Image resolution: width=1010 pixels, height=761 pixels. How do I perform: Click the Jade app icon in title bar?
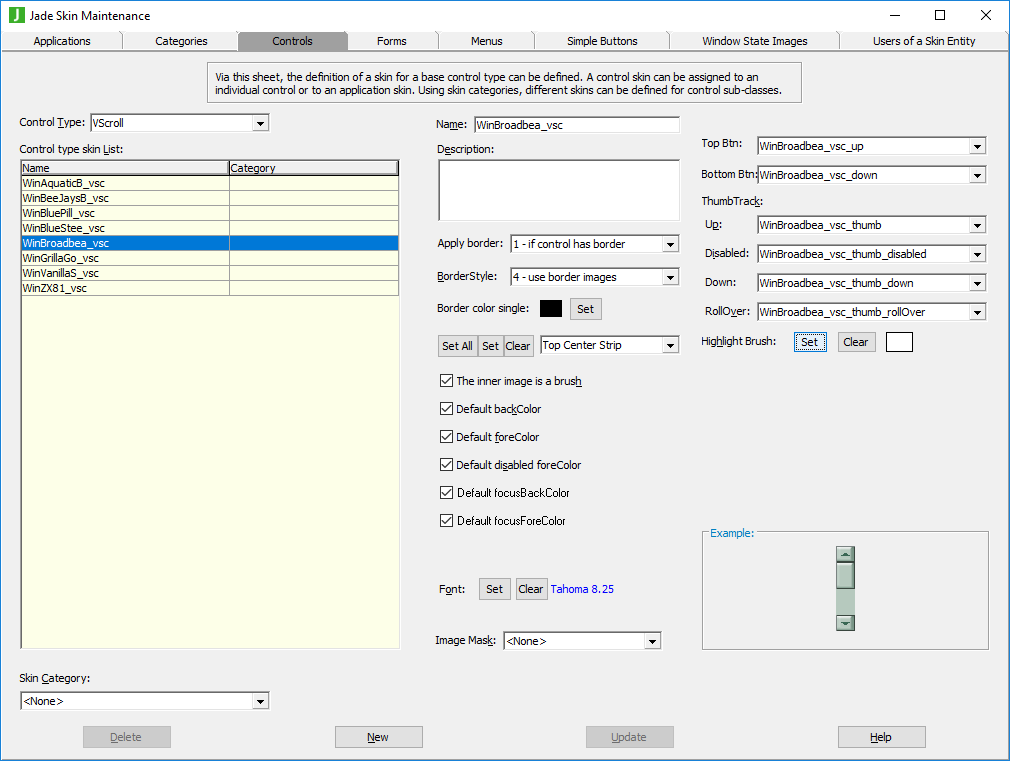(x=16, y=15)
